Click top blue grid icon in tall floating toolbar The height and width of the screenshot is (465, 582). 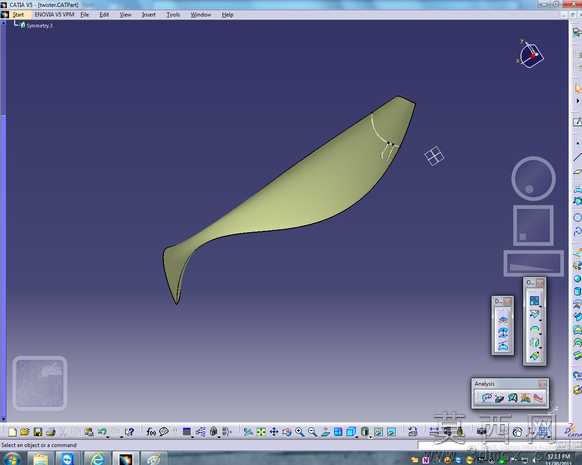(534, 300)
